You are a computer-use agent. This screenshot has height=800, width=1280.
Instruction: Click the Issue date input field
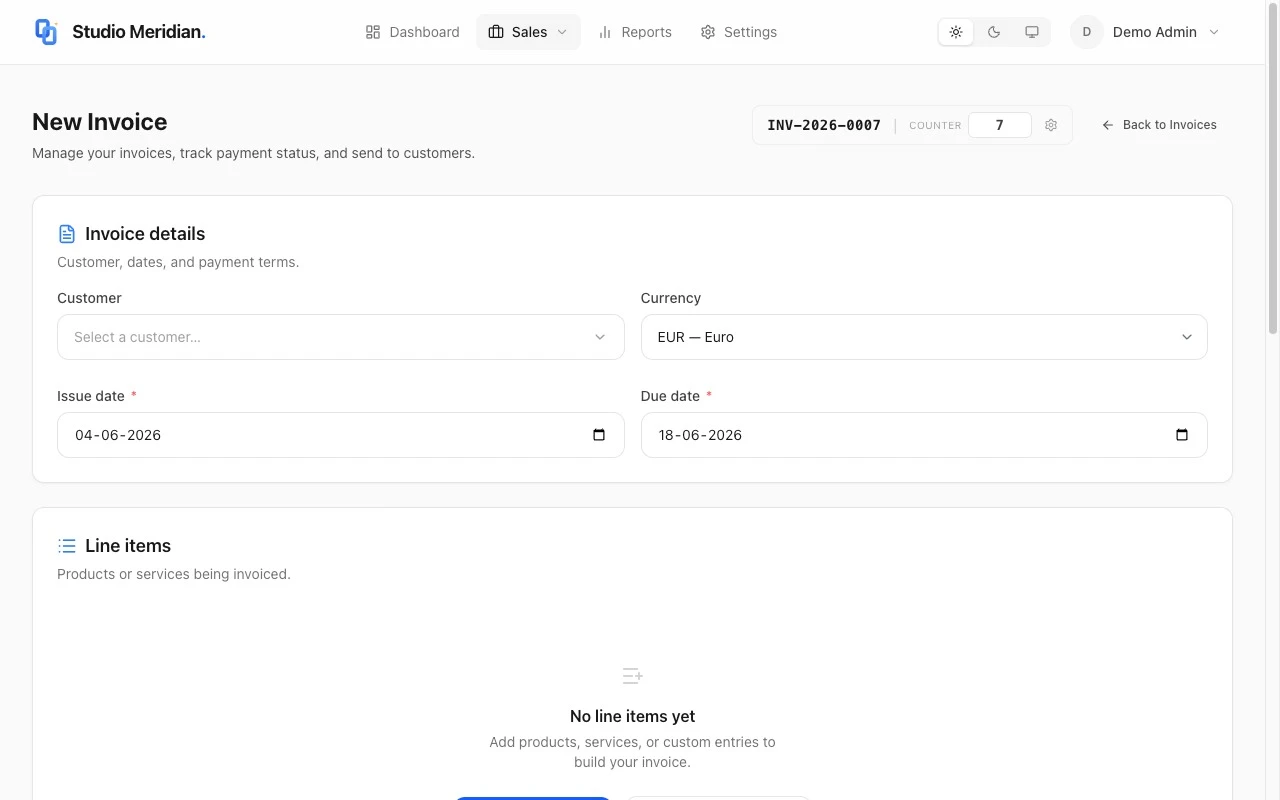pyautogui.click(x=341, y=435)
